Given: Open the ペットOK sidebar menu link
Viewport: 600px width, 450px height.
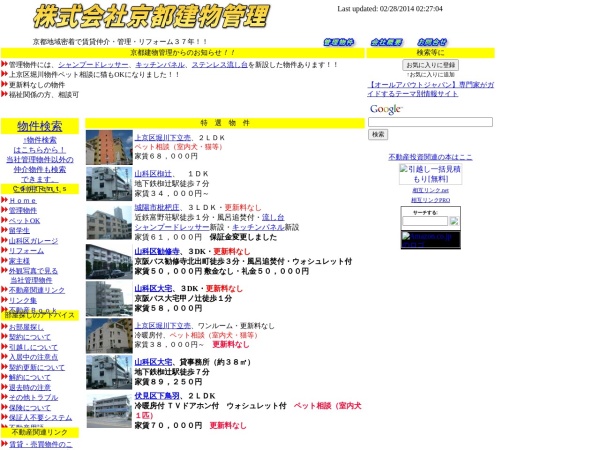Looking at the screenshot, I should click(24, 221).
